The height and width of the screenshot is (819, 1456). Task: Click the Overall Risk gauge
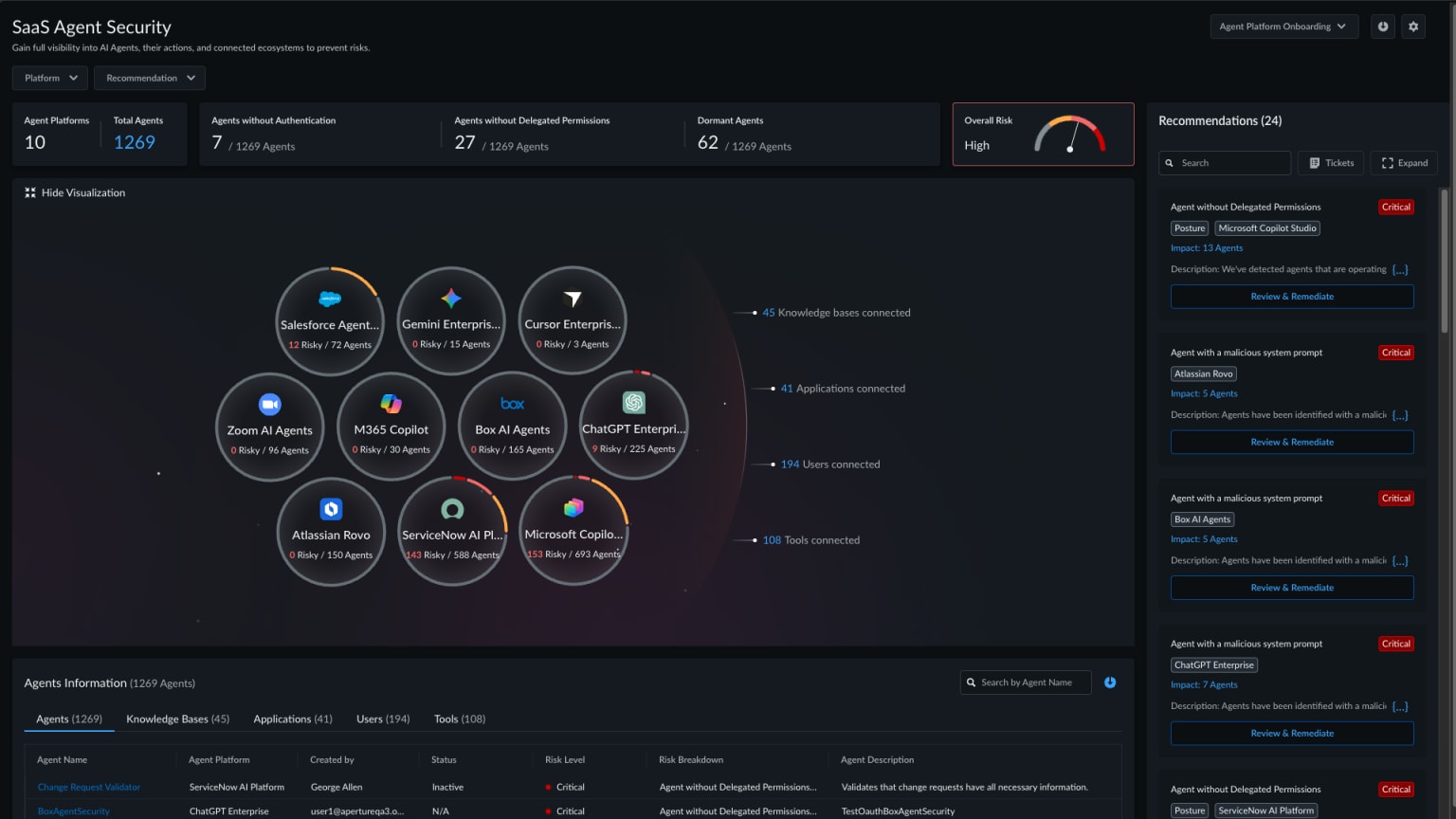tap(1070, 134)
